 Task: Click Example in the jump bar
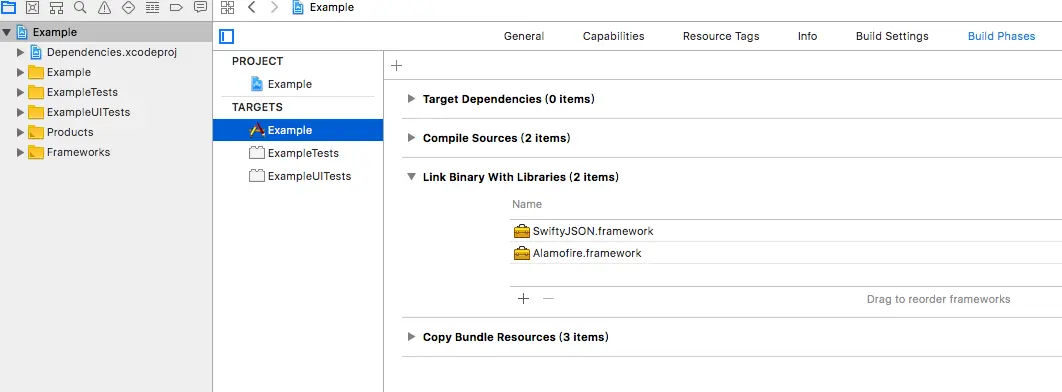coord(331,8)
